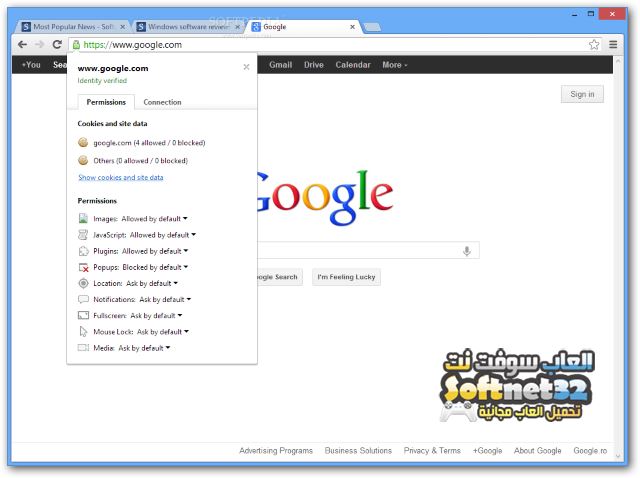Click +You in the Google bar

click(x=31, y=65)
